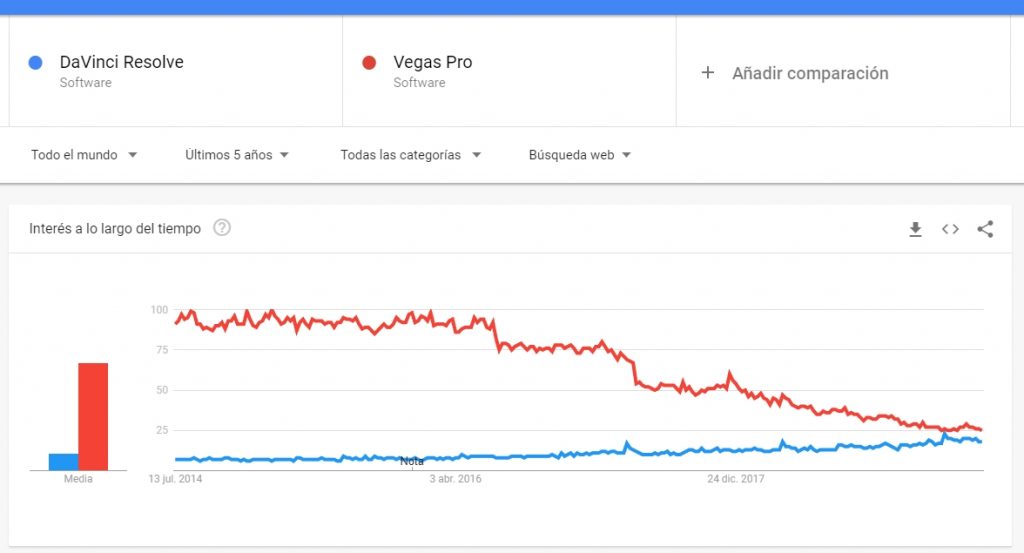Expand the Búsqueda web search type dropdown
The height and width of the screenshot is (553, 1024).
(580, 155)
